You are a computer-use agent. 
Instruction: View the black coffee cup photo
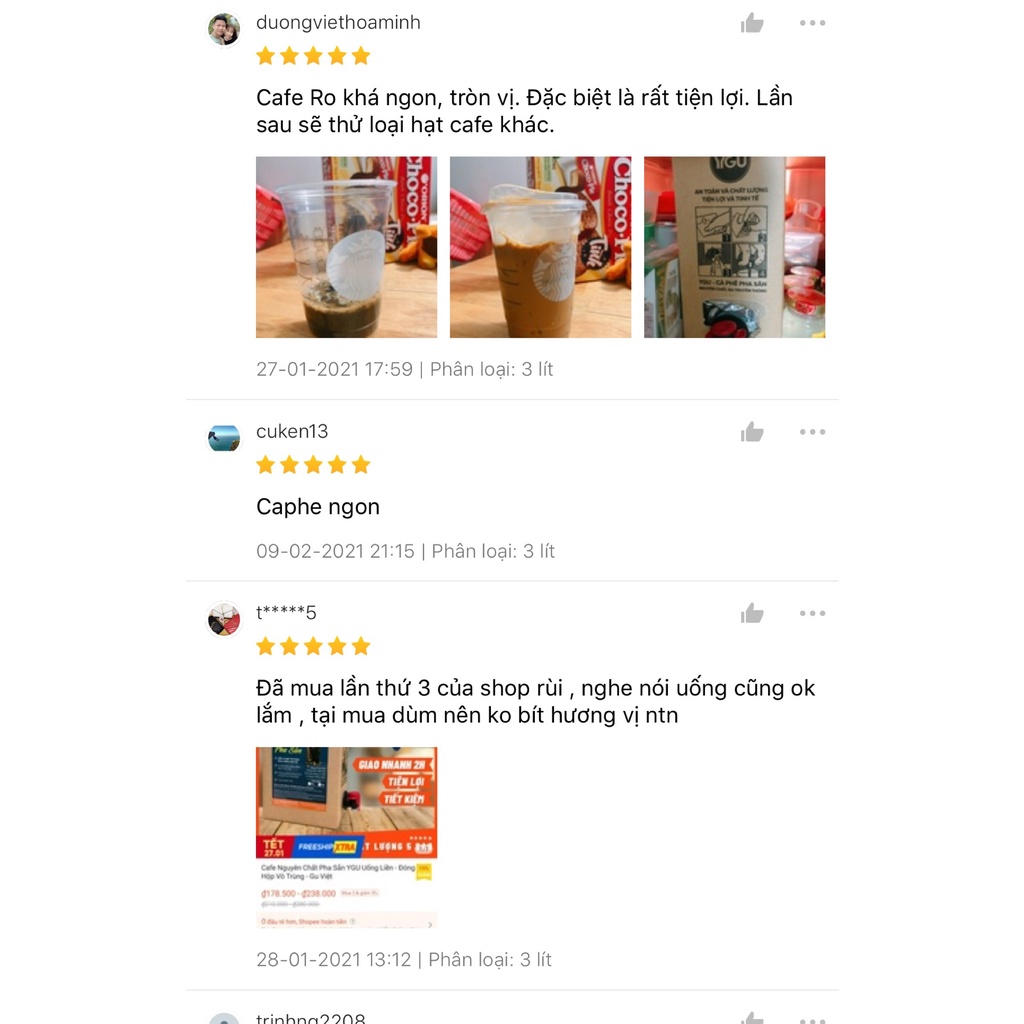[346, 247]
